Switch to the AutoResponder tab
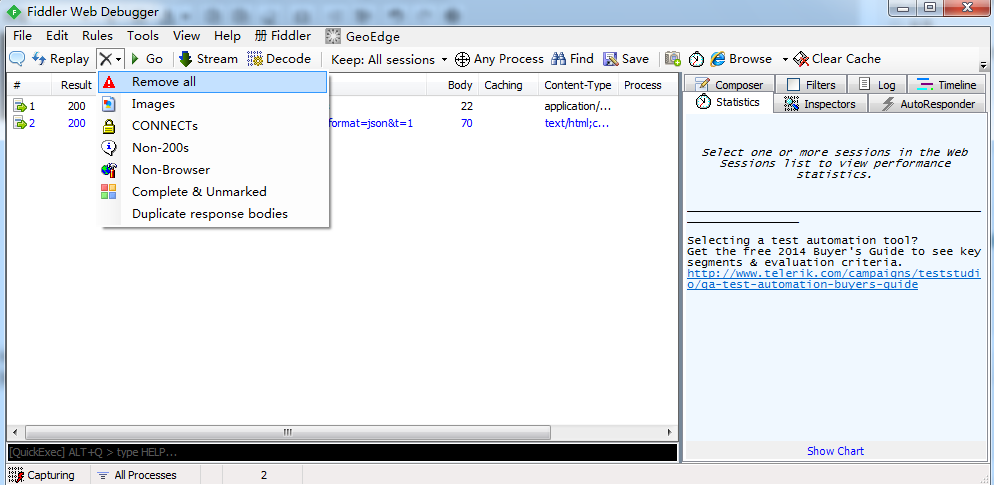994x485 pixels. click(x=927, y=103)
